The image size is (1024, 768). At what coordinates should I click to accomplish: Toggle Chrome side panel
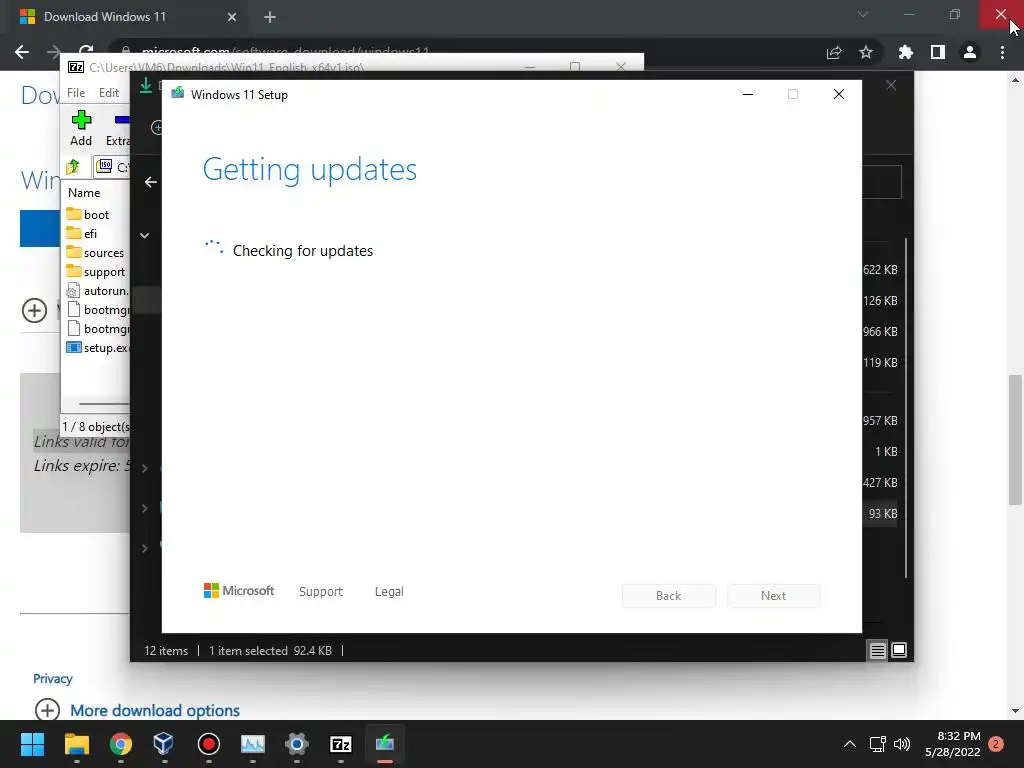[938, 52]
